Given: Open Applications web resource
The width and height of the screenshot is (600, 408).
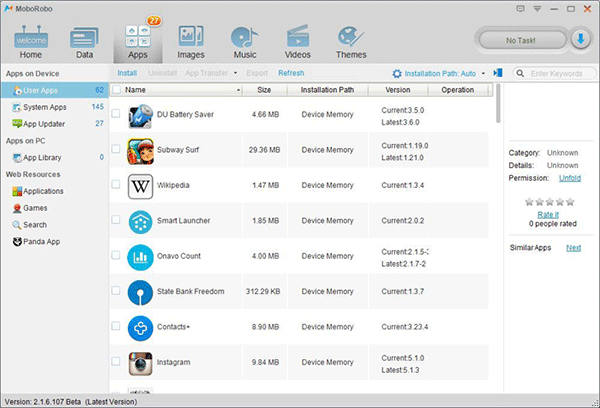Looking at the screenshot, I should [x=38, y=191].
